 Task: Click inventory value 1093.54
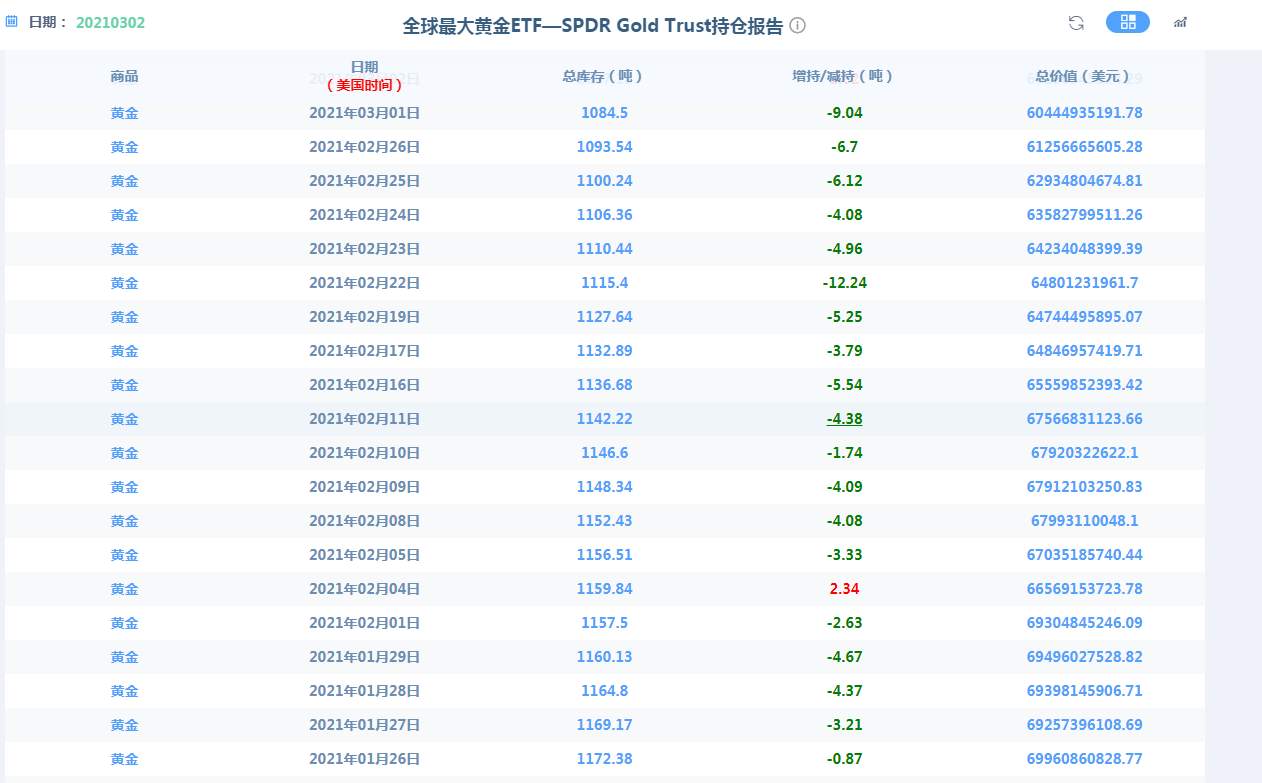[604, 147]
